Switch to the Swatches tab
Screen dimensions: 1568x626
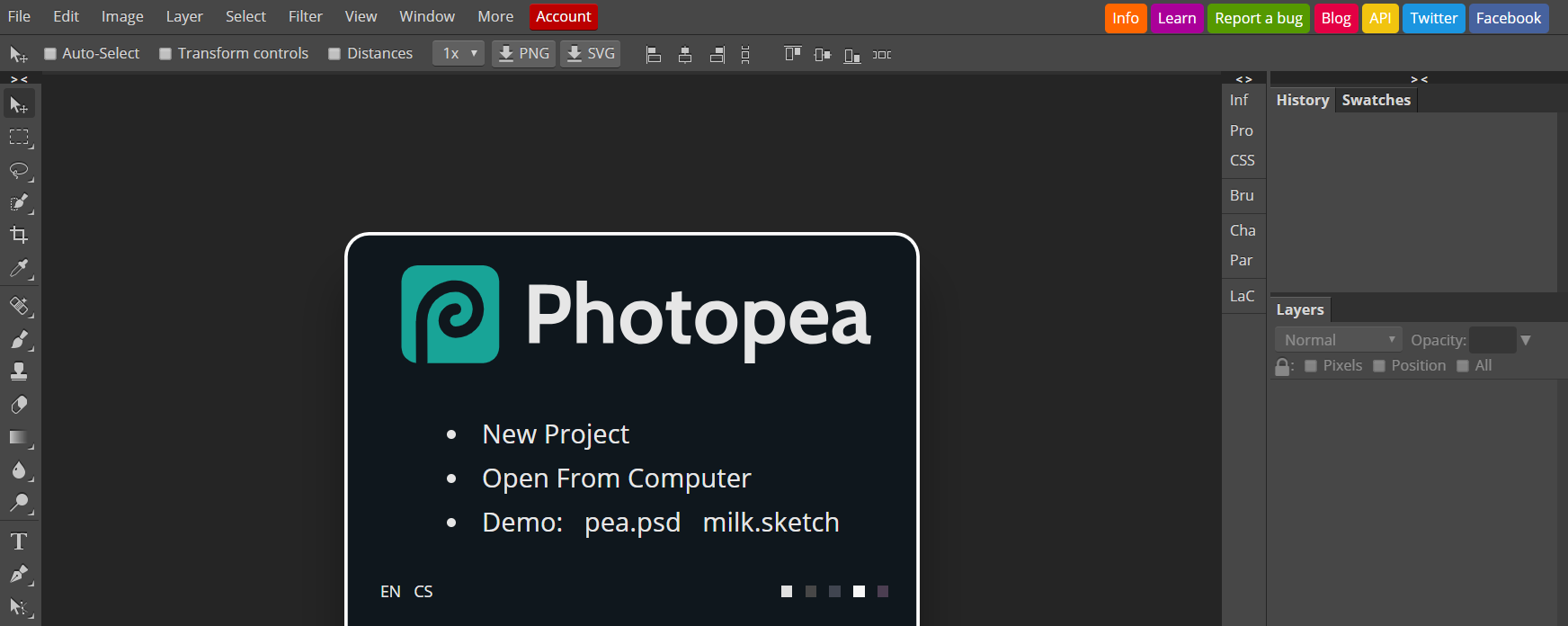pyautogui.click(x=1376, y=100)
